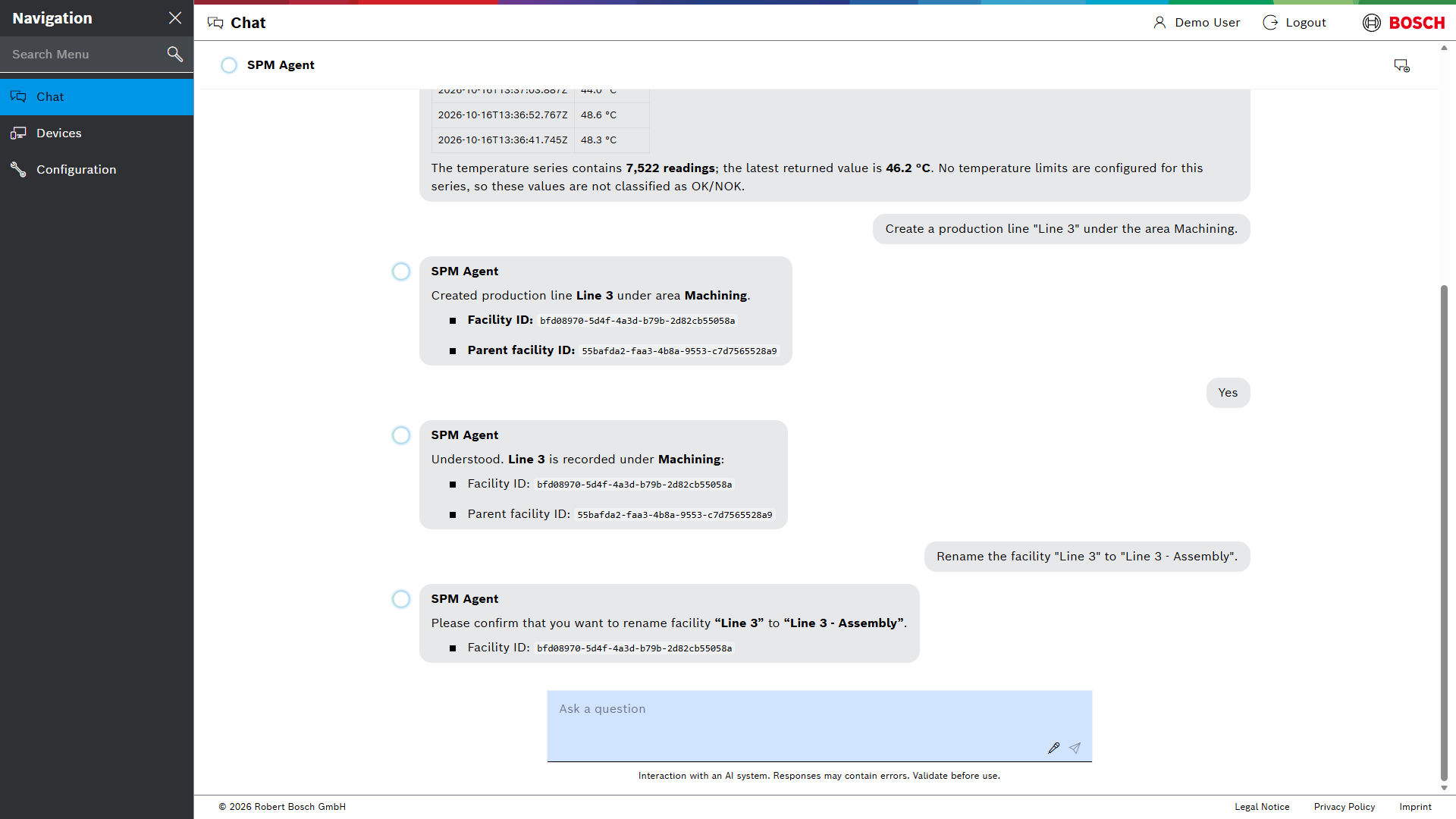
Task: Click the avatar beside 'Understood' message
Action: 401,435
